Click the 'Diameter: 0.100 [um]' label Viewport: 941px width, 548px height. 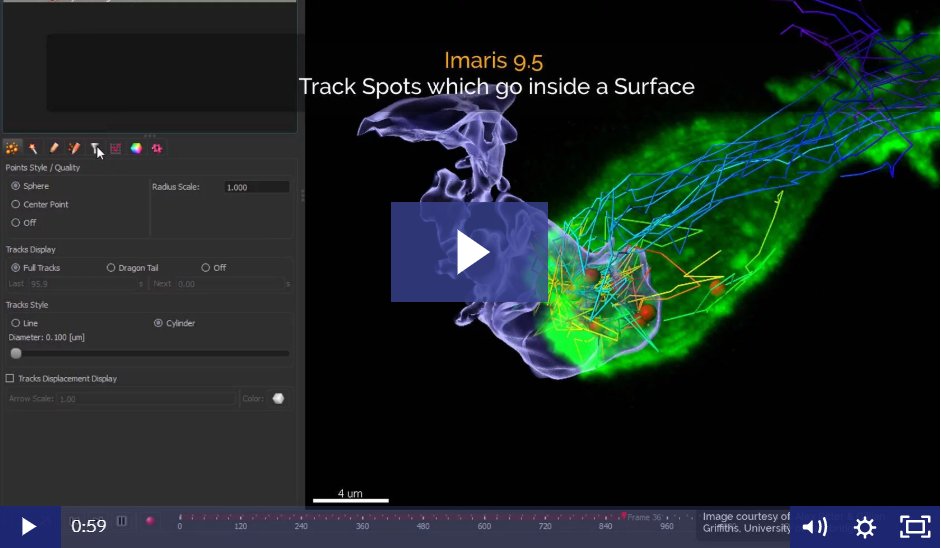[x=47, y=337]
